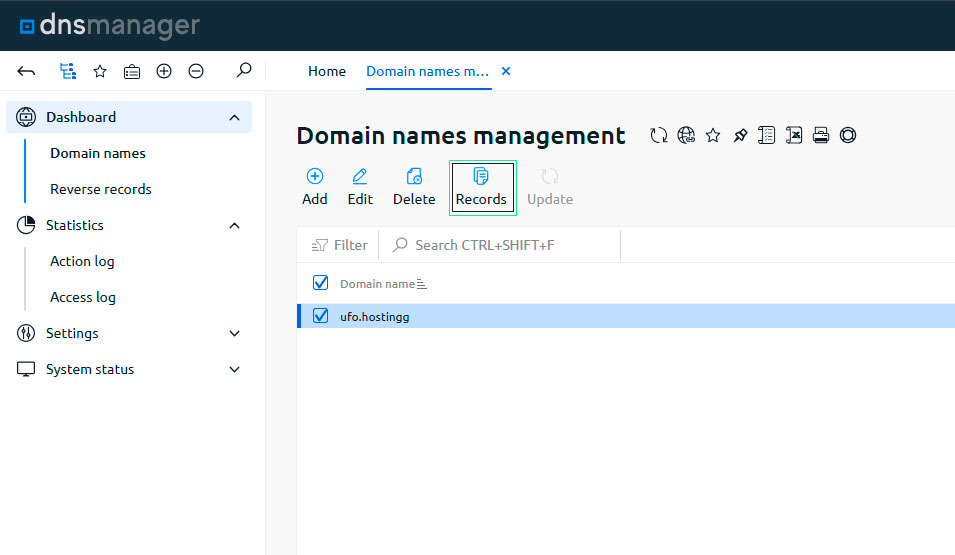Image resolution: width=955 pixels, height=555 pixels.
Task: Uncheck the ufo.hostingg row checkbox
Action: [x=321, y=316]
